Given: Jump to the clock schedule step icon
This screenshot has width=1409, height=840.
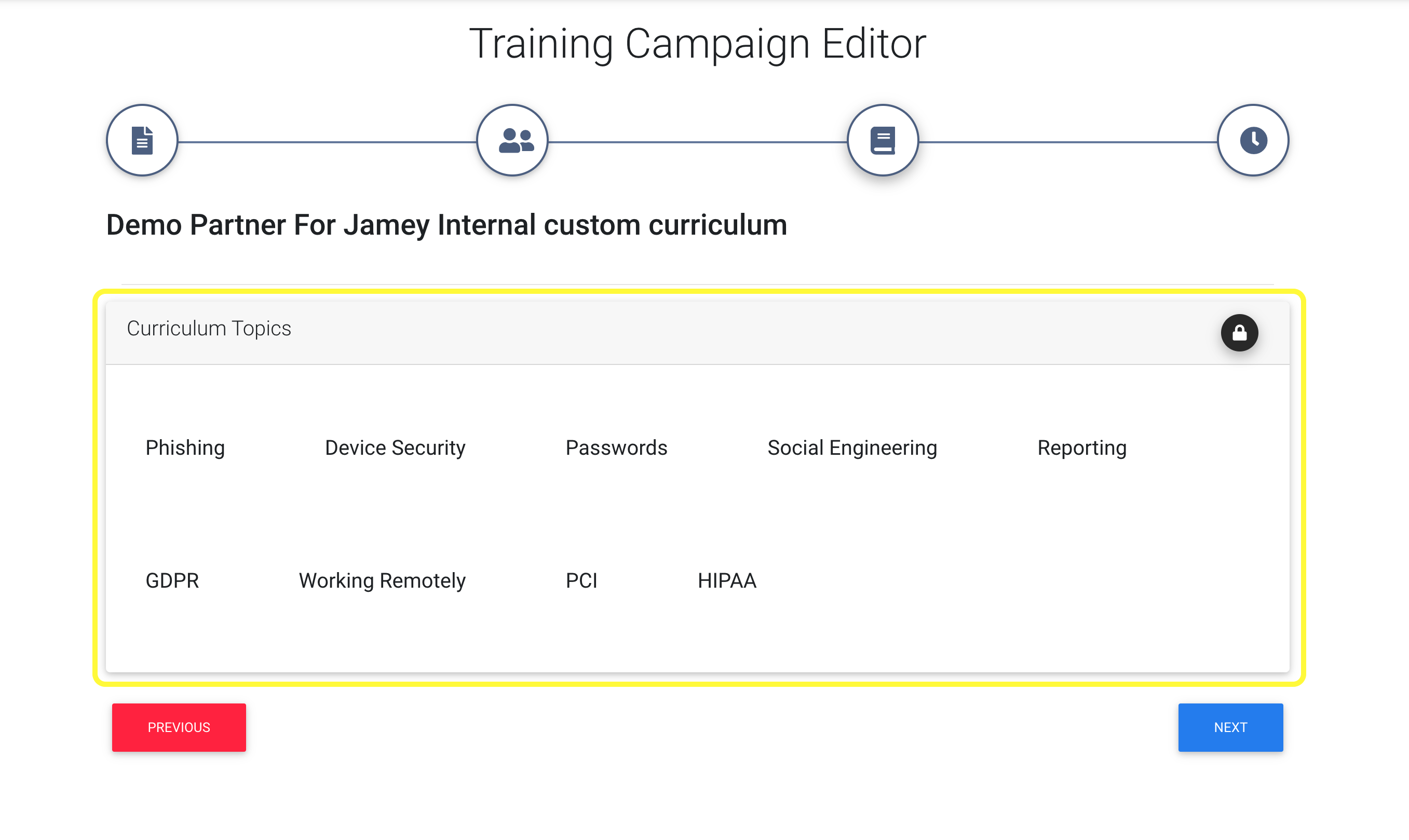Looking at the screenshot, I should click(1253, 140).
